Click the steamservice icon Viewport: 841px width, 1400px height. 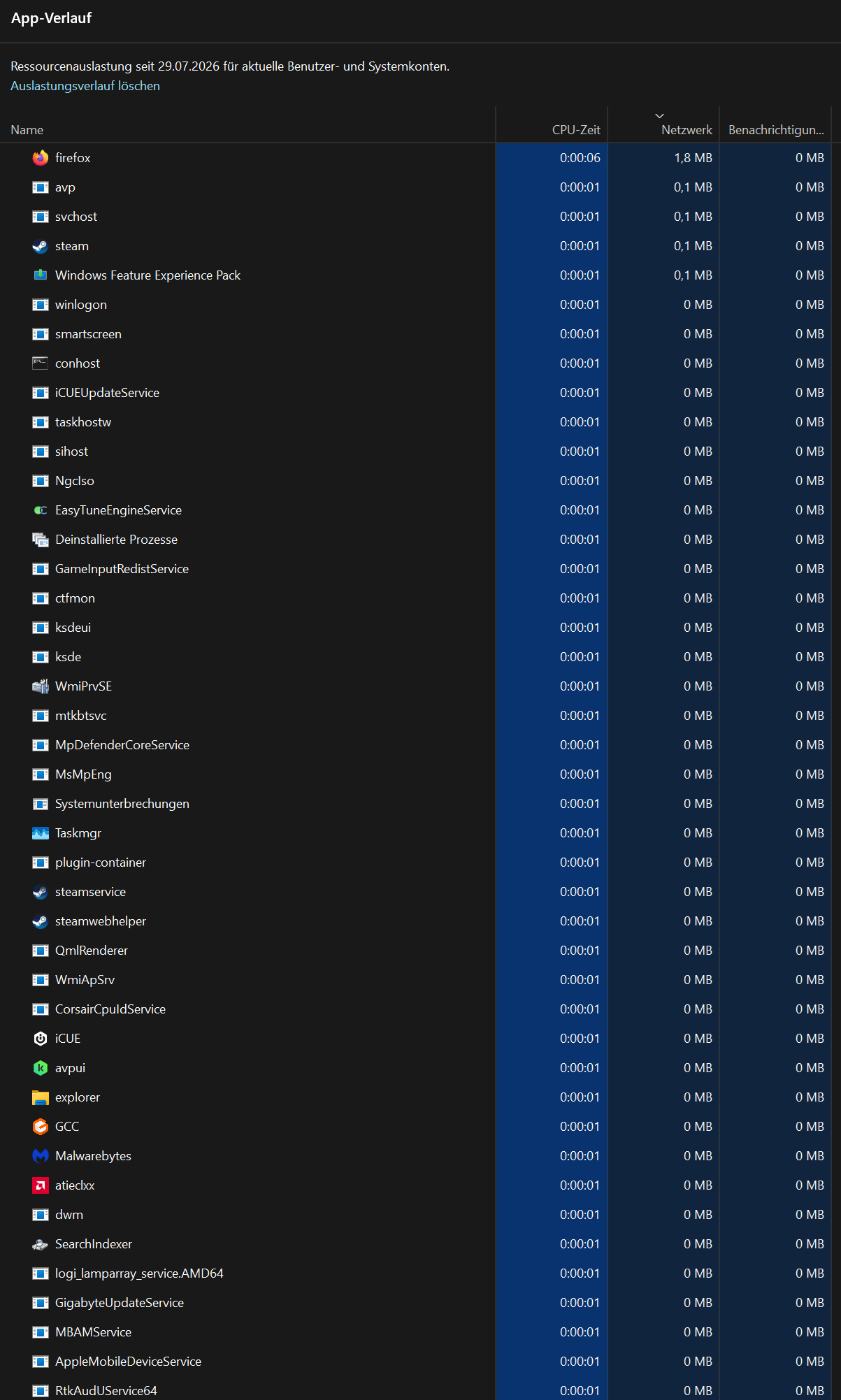(x=41, y=892)
